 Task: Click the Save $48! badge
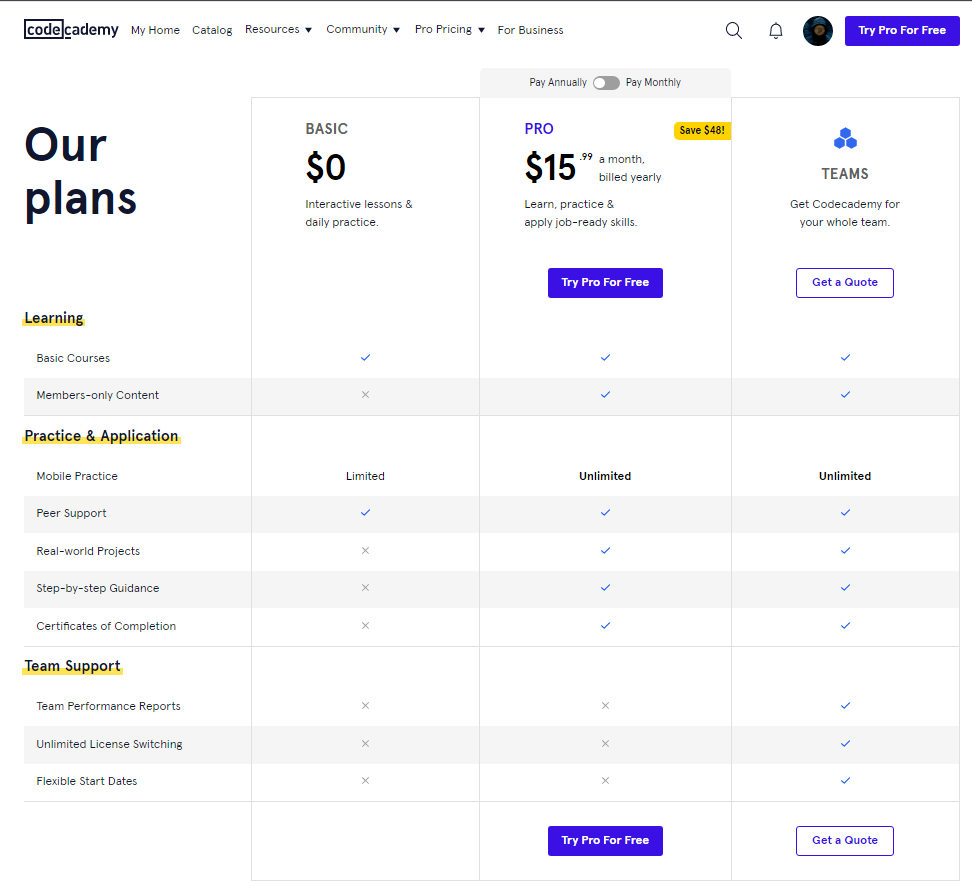coord(702,131)
